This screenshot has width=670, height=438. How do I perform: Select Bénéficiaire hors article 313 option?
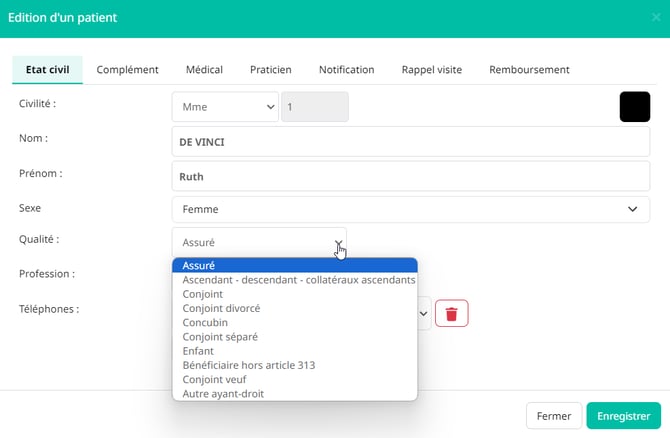249,366
